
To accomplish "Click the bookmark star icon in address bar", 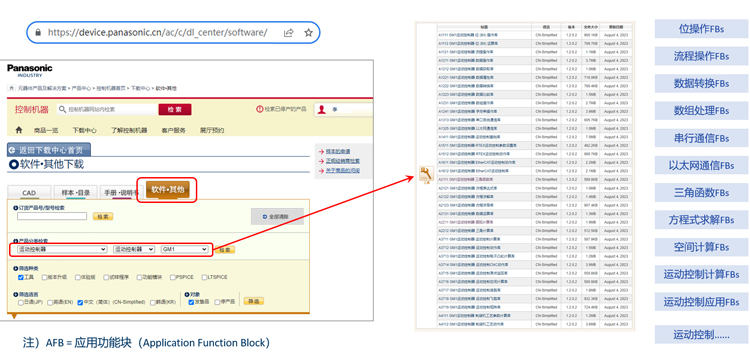I will [x=309, y=33].
